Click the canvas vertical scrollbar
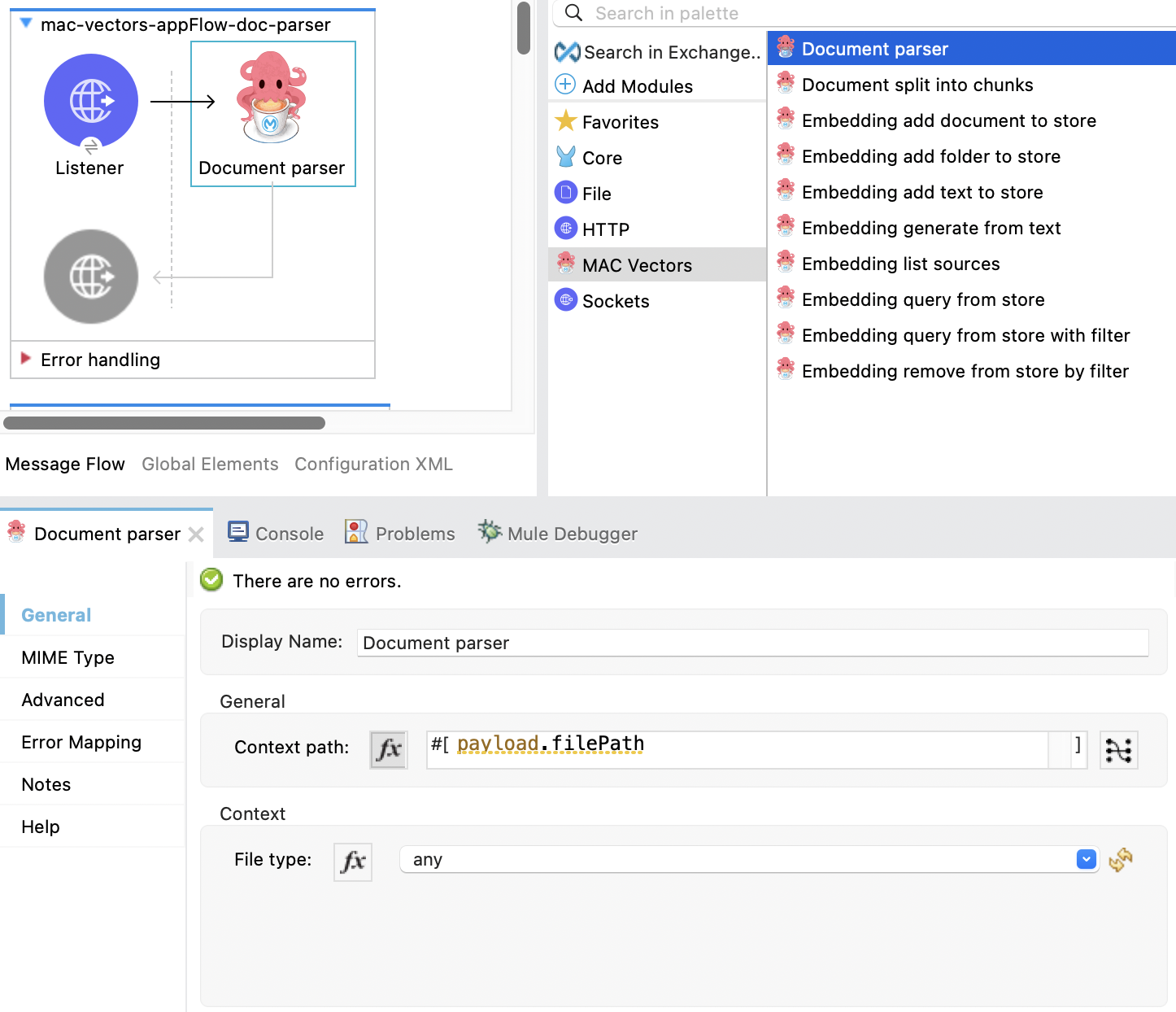Image resolution: width=1176 pixels, height=1012 pixels. (524, 28)
